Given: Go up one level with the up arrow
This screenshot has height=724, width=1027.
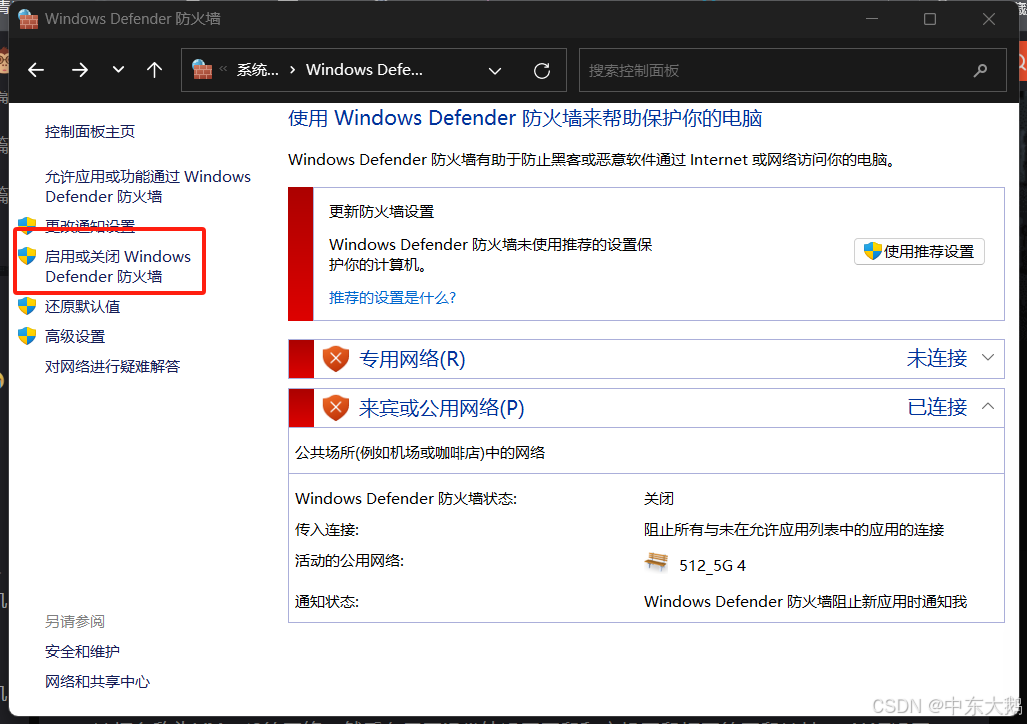Looking at the screenshot, I should [155, 69].
